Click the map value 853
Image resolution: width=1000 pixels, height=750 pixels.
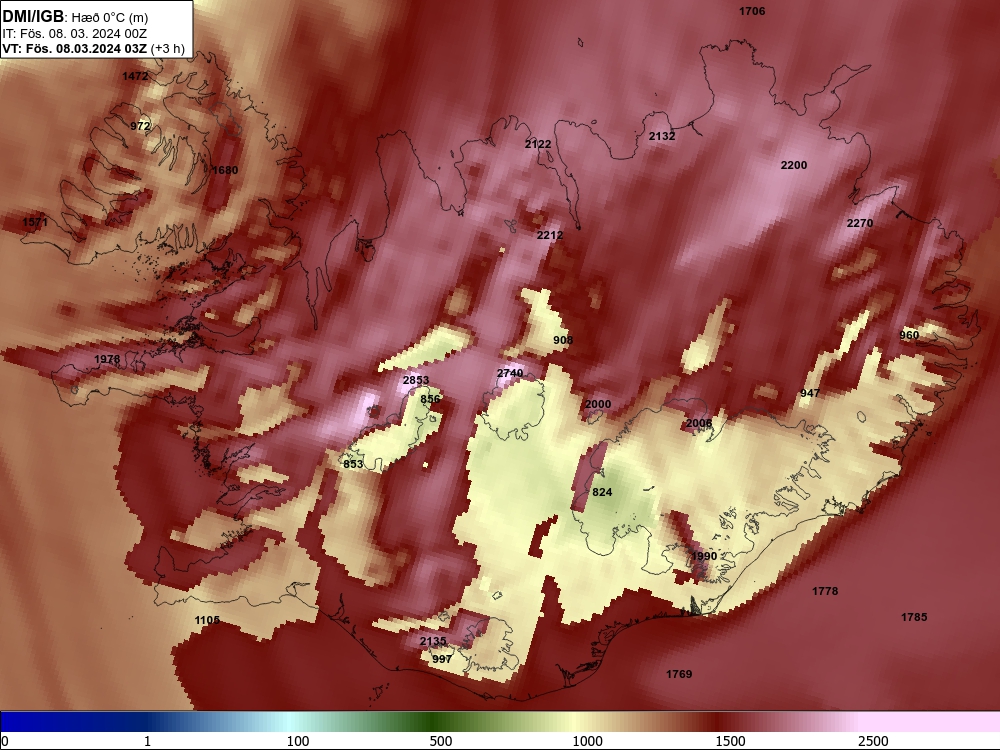[x=353, y=464]
